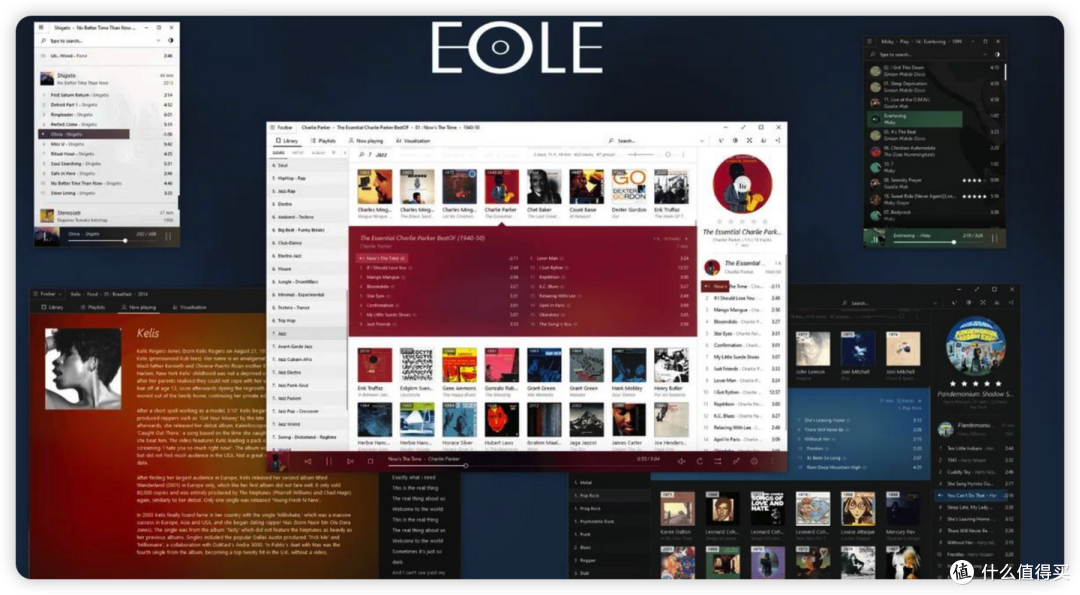Switch to the Playlists tab in main window

(323, 140)
